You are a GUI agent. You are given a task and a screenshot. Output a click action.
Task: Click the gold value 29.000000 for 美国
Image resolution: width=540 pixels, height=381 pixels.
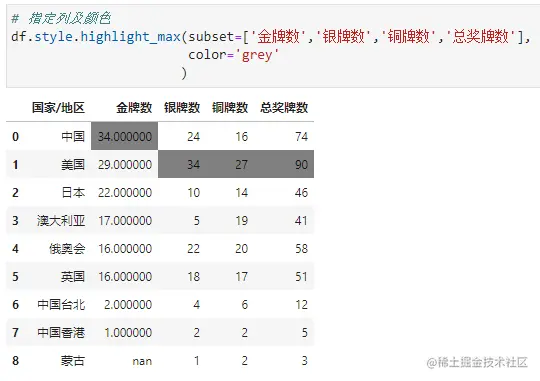[x=125, y=164]
